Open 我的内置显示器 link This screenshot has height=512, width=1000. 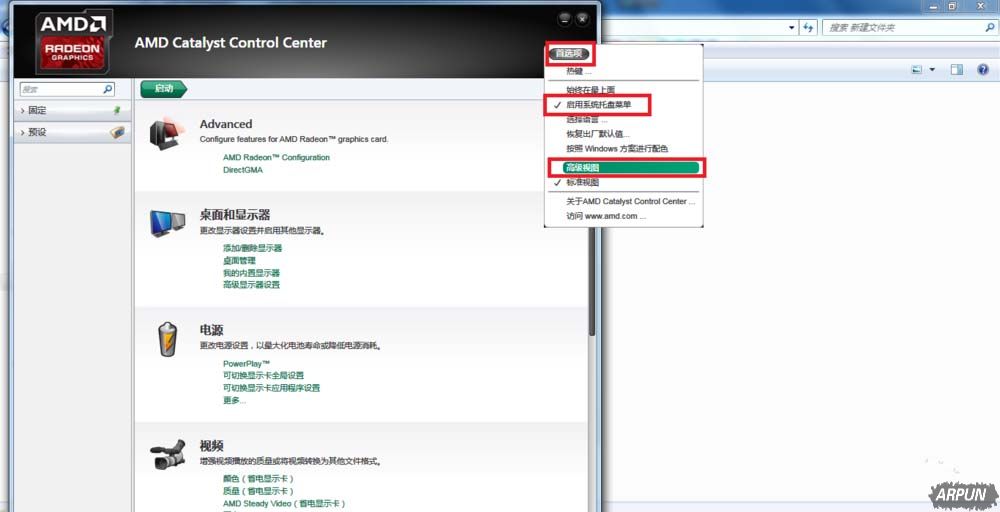(251, 273)
